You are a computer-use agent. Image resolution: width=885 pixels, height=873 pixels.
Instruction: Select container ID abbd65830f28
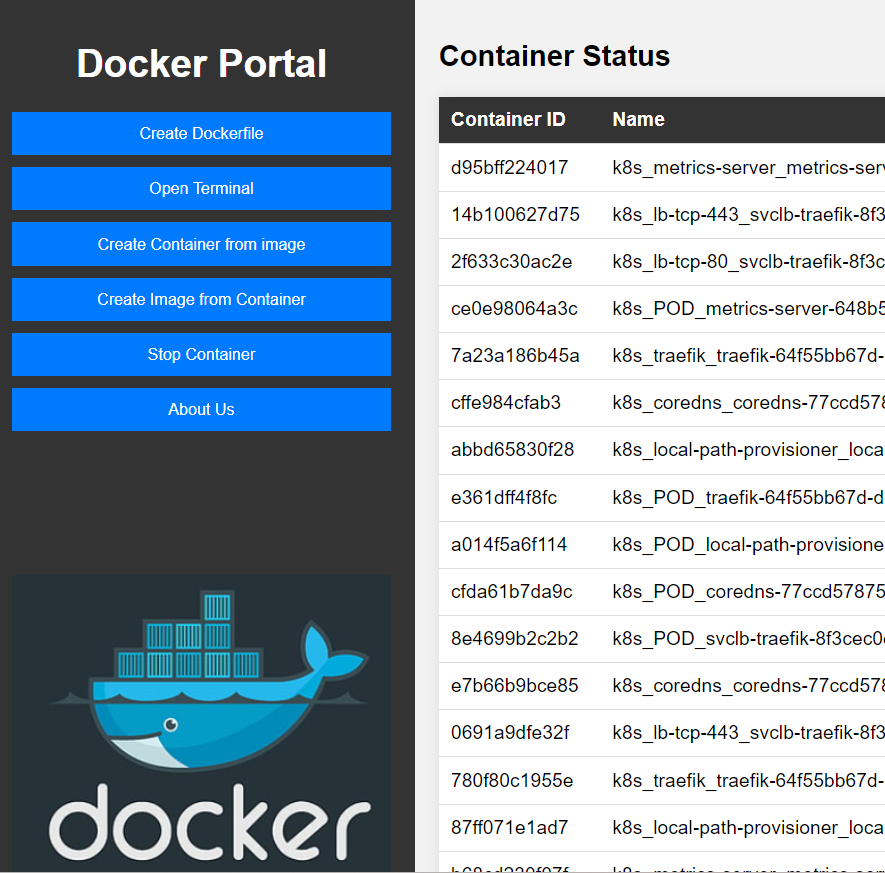click(x=512, y=450)
